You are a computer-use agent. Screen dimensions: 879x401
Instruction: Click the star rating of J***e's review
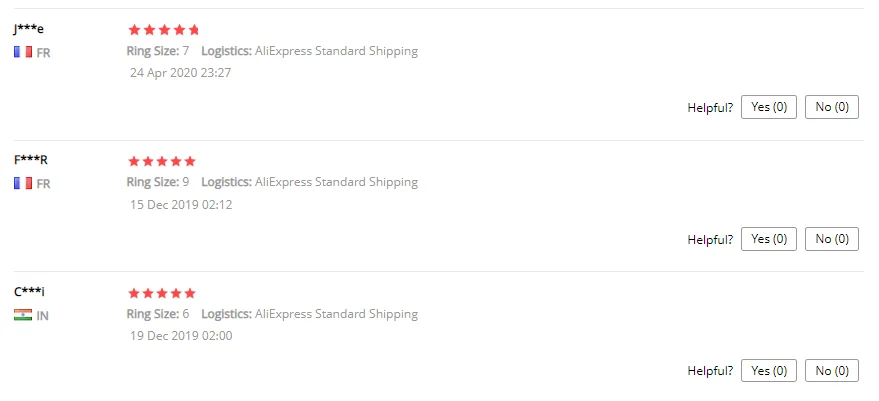163,30
